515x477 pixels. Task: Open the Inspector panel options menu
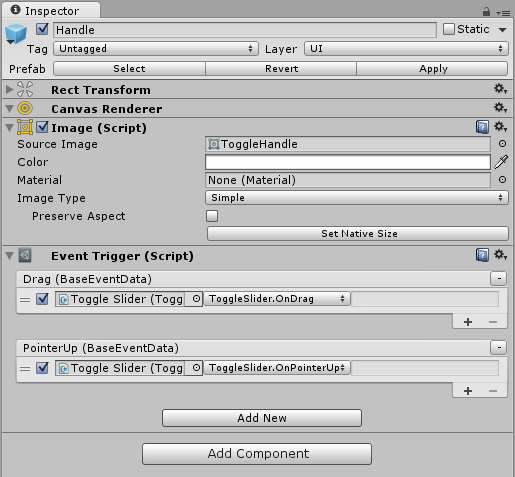(x=503, y=13)
